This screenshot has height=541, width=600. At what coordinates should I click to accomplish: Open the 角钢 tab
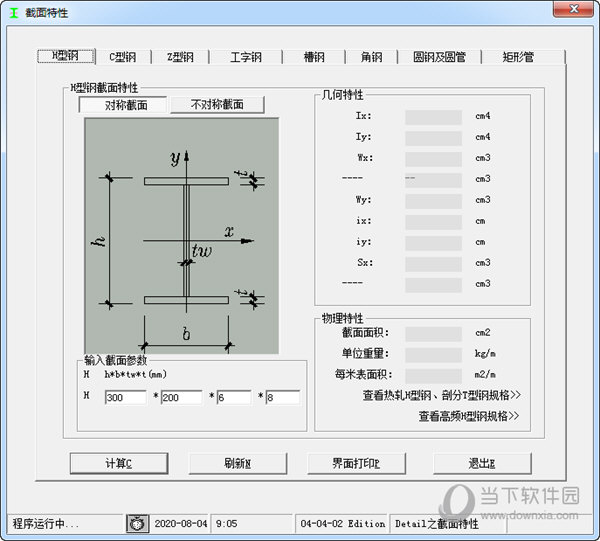coord(371,57)
